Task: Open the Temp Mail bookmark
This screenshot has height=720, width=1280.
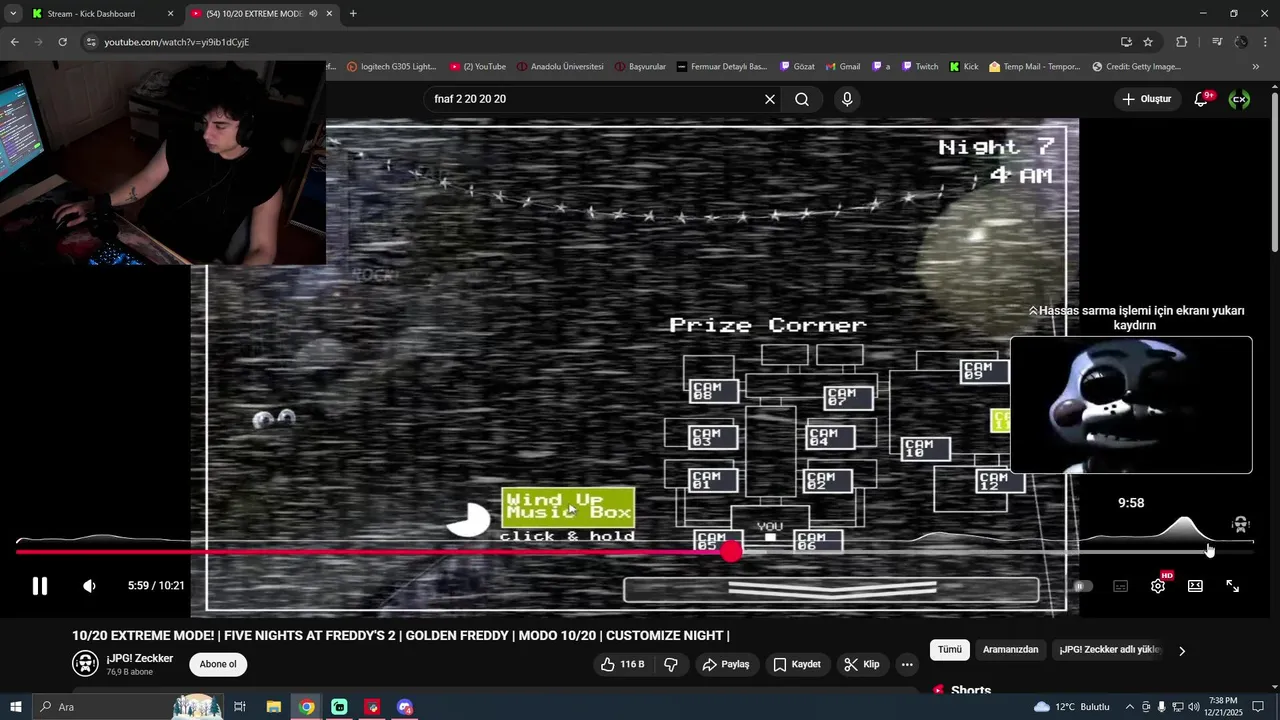Action: (1035, 67)
